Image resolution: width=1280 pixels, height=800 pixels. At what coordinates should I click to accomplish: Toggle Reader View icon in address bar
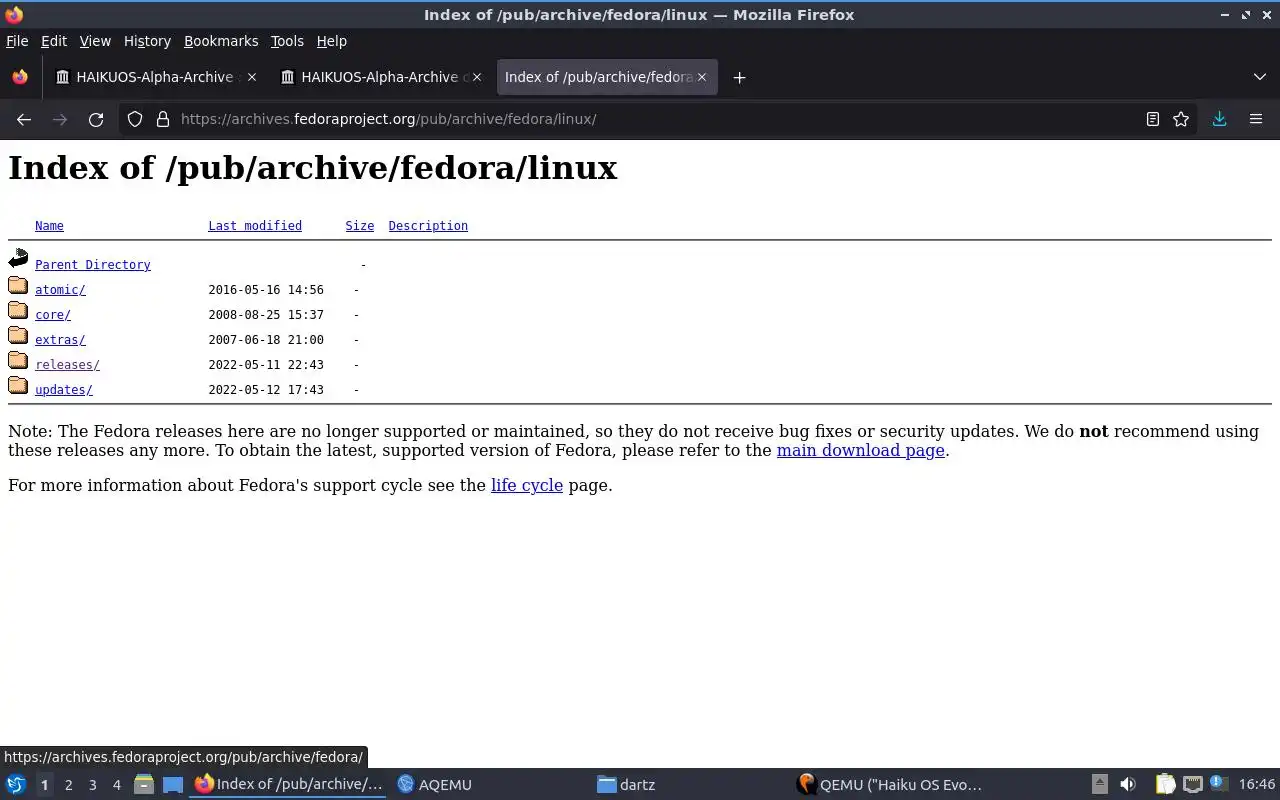[1153, 119]
